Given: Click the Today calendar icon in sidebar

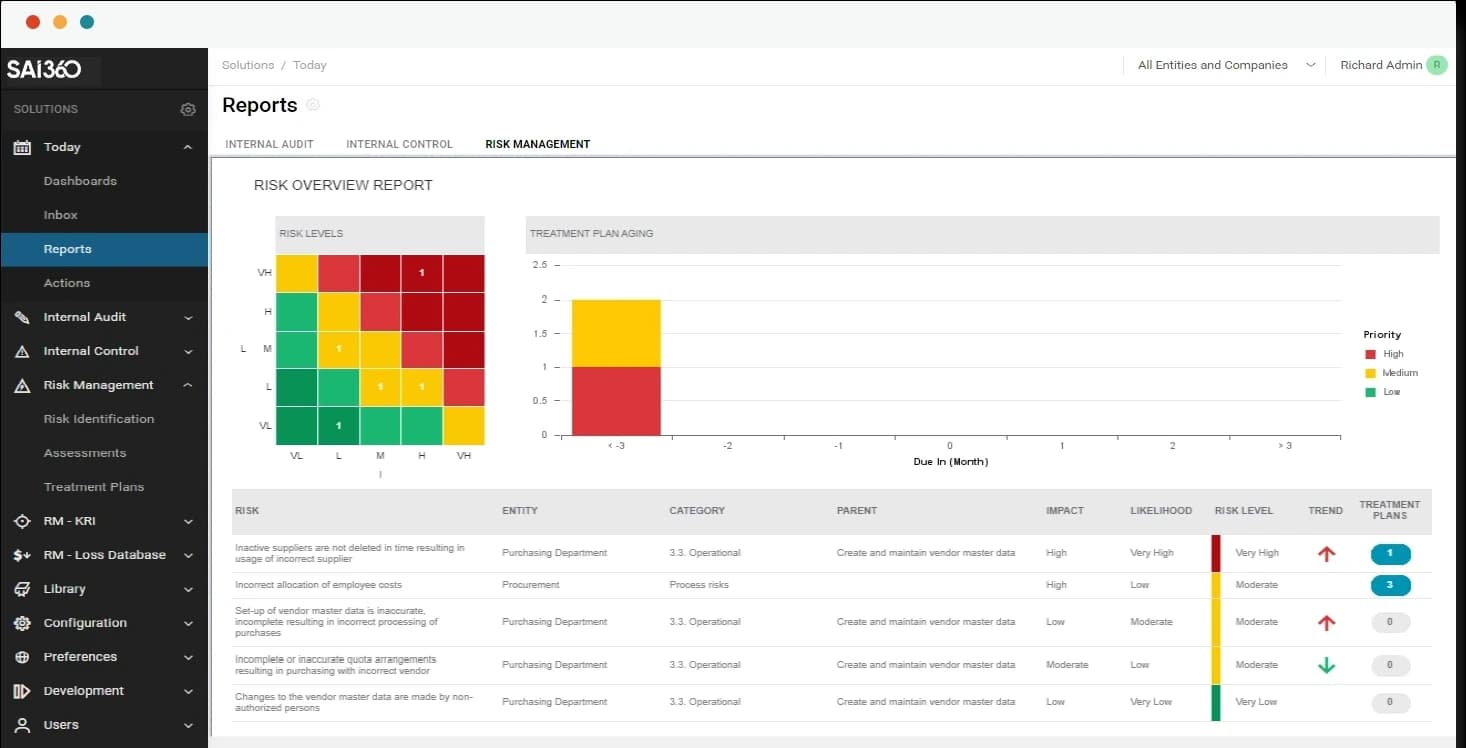Looking at the screenshot, I should click(22, 147).
